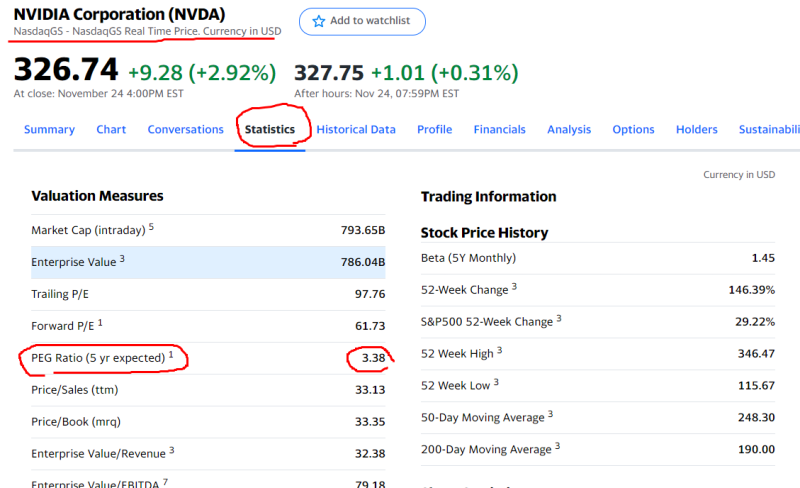This screenshot has width=800, height=488.
Task: Select the Trailing P/E label
Action: click(60, 294)
